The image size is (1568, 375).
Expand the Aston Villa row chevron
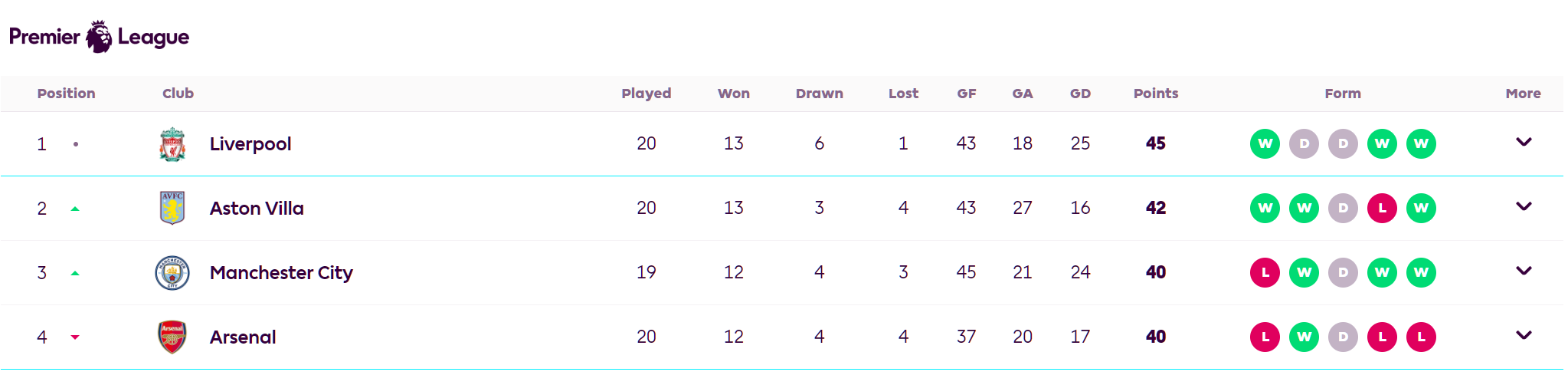[1524, 206]
